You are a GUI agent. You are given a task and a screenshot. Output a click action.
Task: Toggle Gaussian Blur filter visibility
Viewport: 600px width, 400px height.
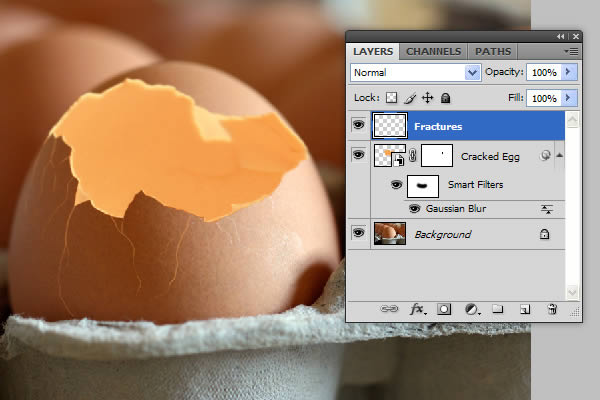coord(414,209)
